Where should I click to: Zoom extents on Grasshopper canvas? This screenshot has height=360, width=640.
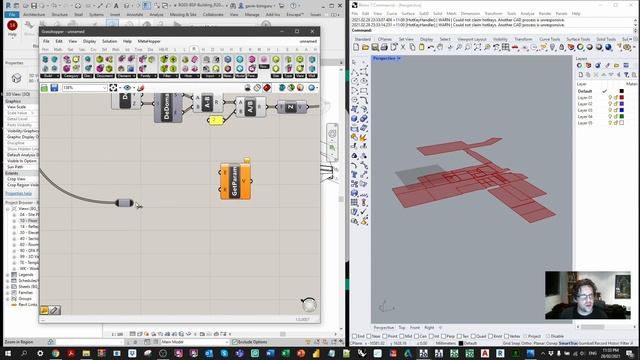pyautogui.click(x=113, y=88)
